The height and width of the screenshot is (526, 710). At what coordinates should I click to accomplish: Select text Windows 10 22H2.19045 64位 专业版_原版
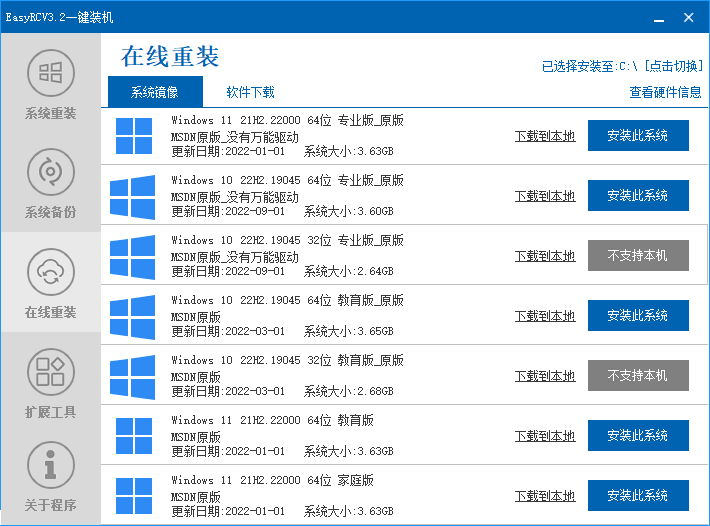287,181
